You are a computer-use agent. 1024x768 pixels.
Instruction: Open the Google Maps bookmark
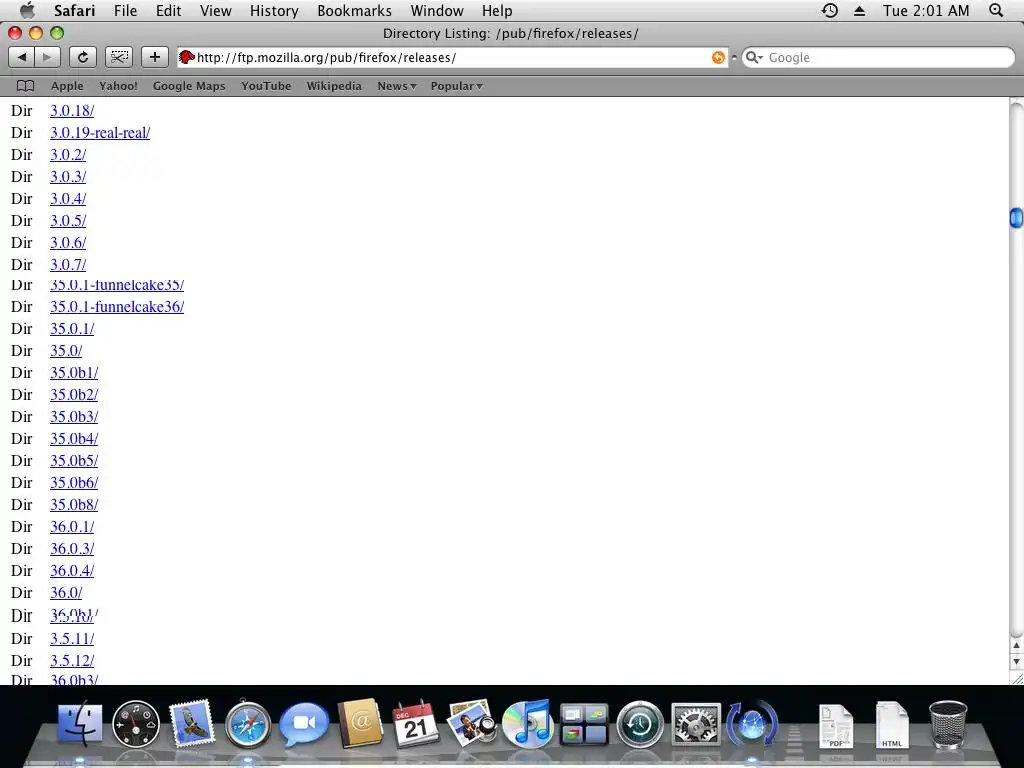pos(189,86)
